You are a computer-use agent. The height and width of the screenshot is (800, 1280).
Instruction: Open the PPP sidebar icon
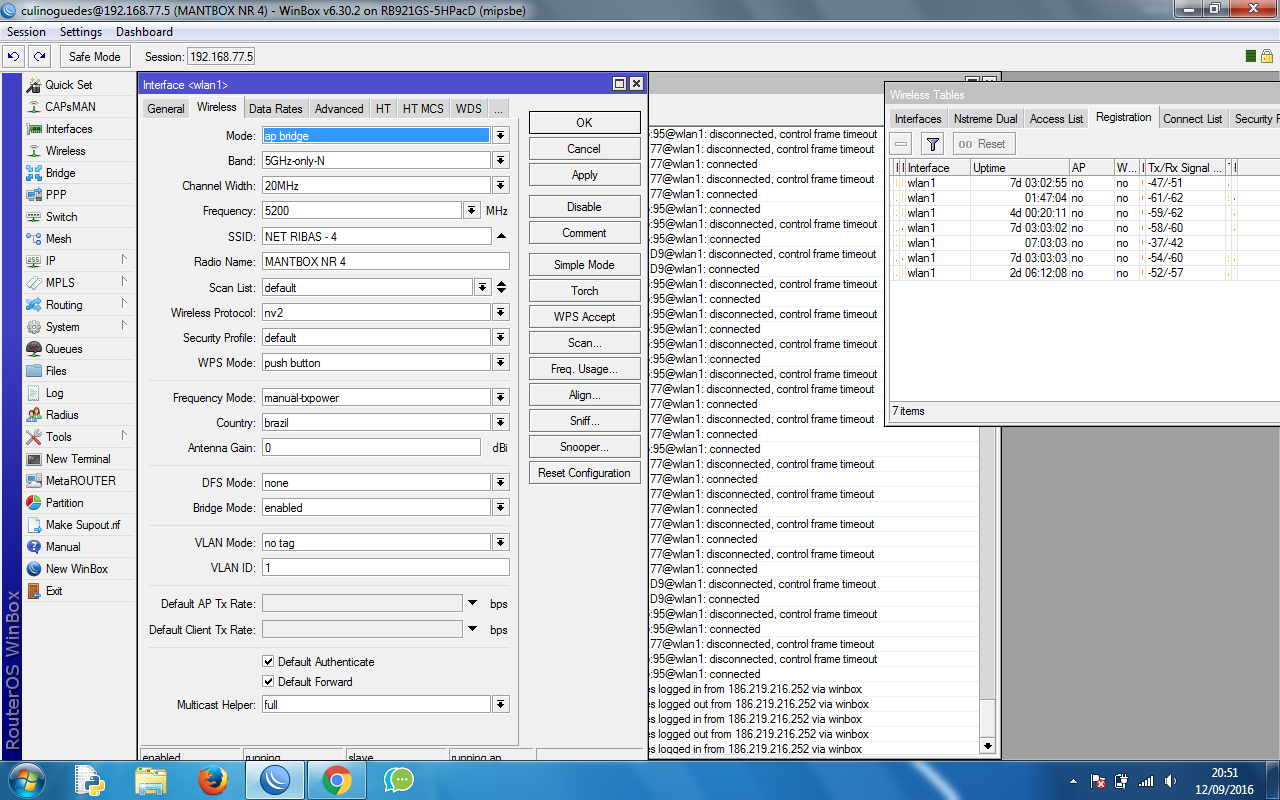(x=34, y=195)
